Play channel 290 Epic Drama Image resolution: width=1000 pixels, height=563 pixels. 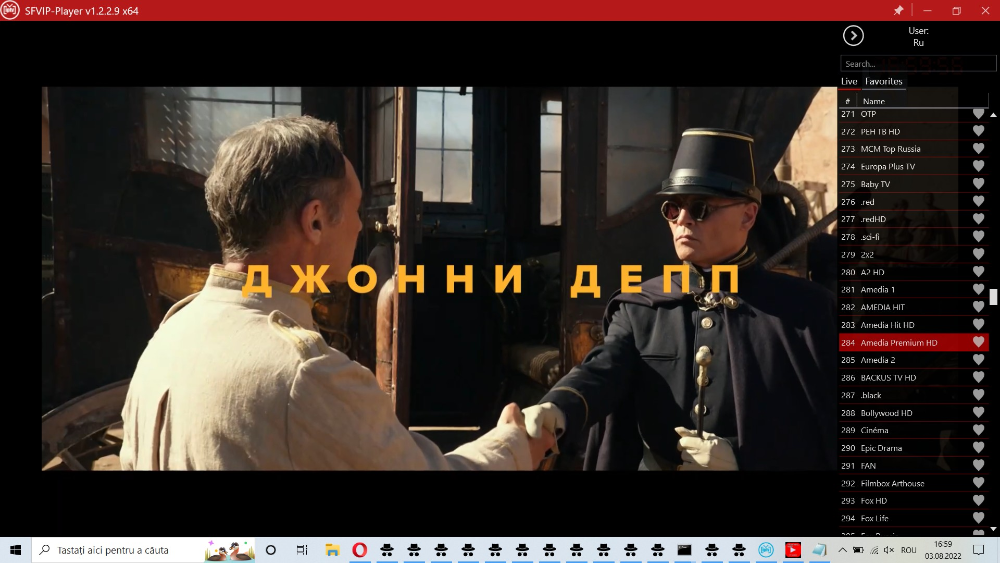[x=913, y=448]
